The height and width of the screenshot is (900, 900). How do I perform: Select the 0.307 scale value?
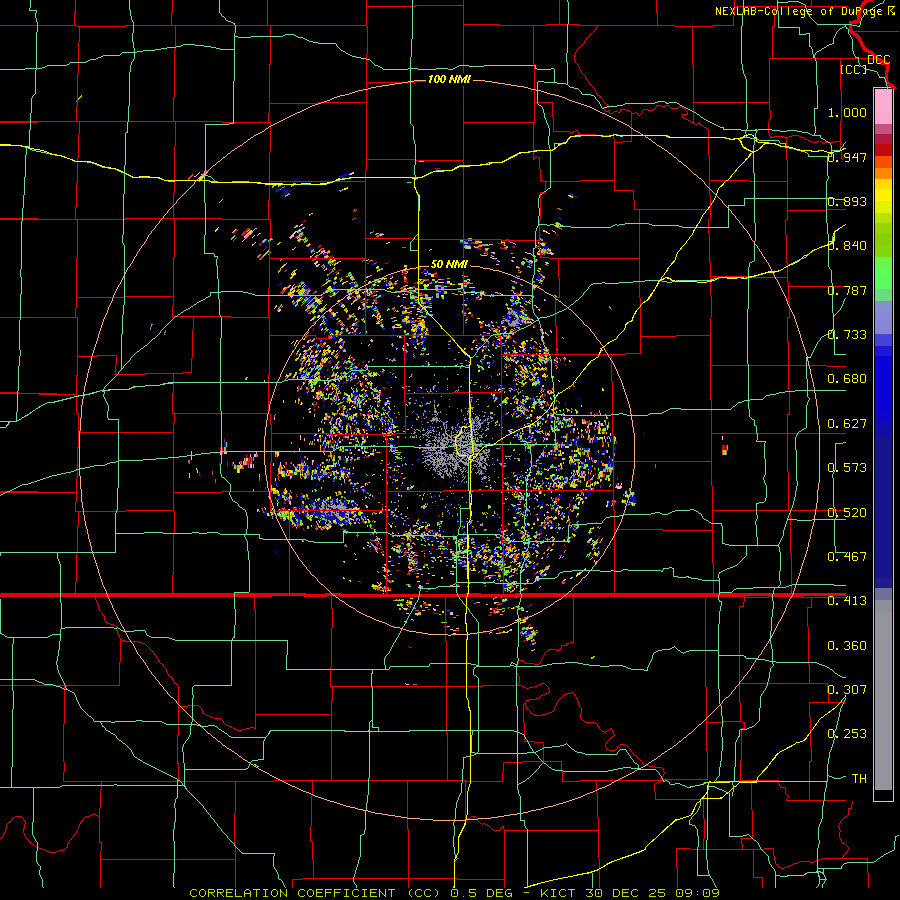point(847,690)
